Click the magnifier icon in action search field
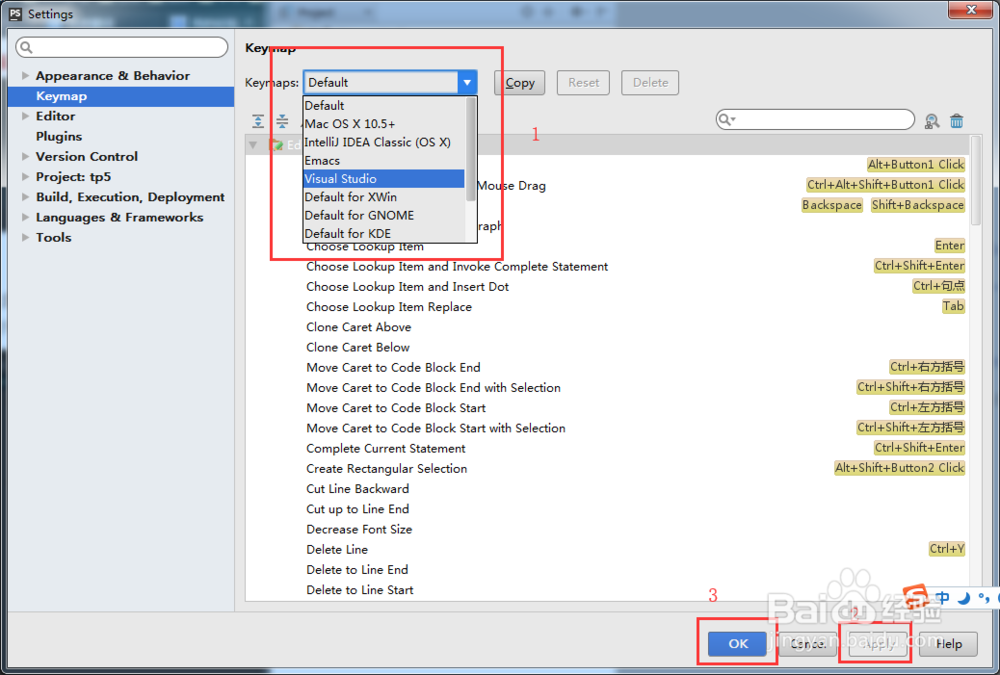Screen dimensions: 1000x675 click(x=726, y=119)
